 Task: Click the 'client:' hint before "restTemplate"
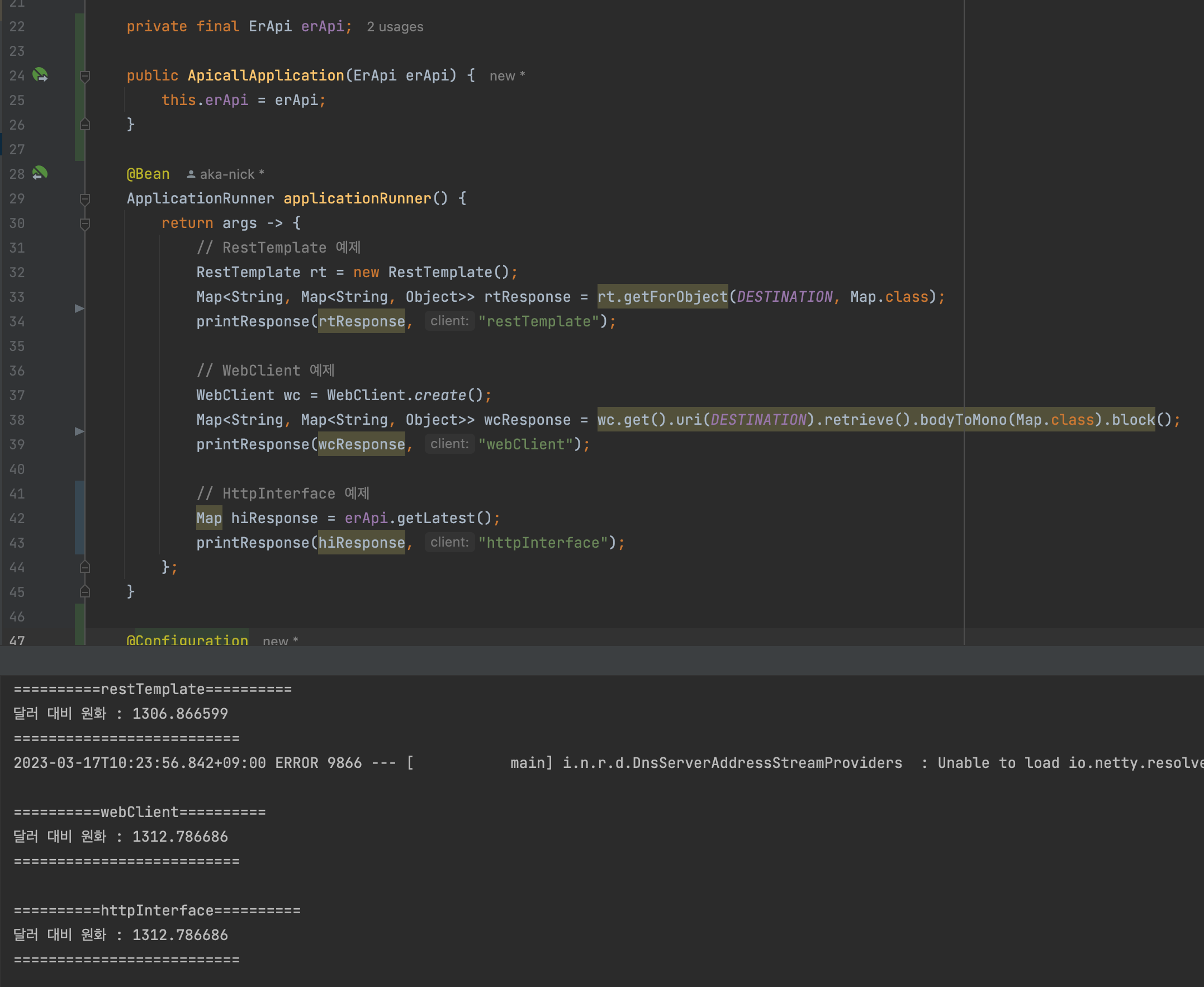(449, 321)
